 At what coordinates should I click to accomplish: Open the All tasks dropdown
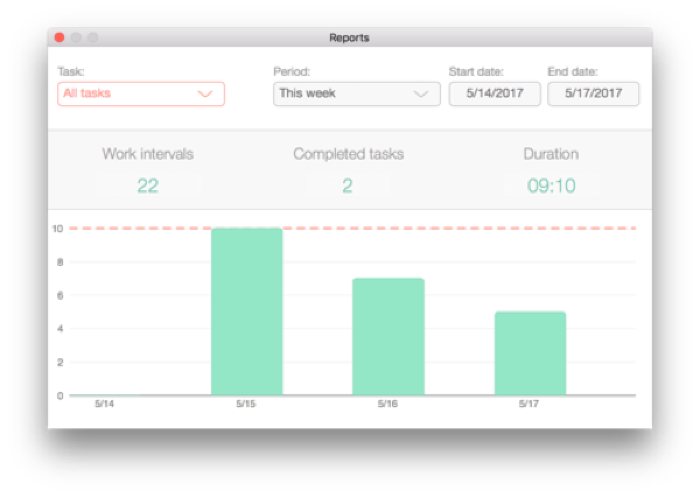(141, 94)
